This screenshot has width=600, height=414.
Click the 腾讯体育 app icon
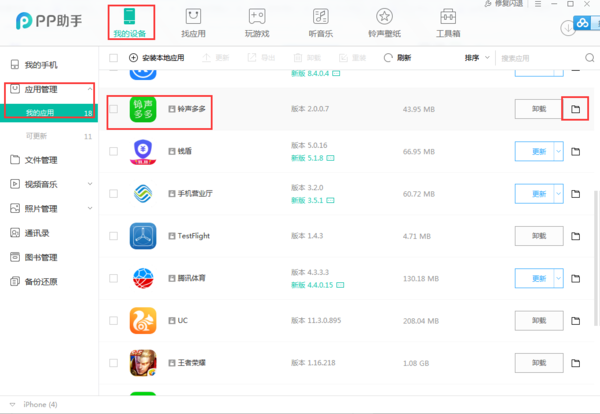coord(143,278)
